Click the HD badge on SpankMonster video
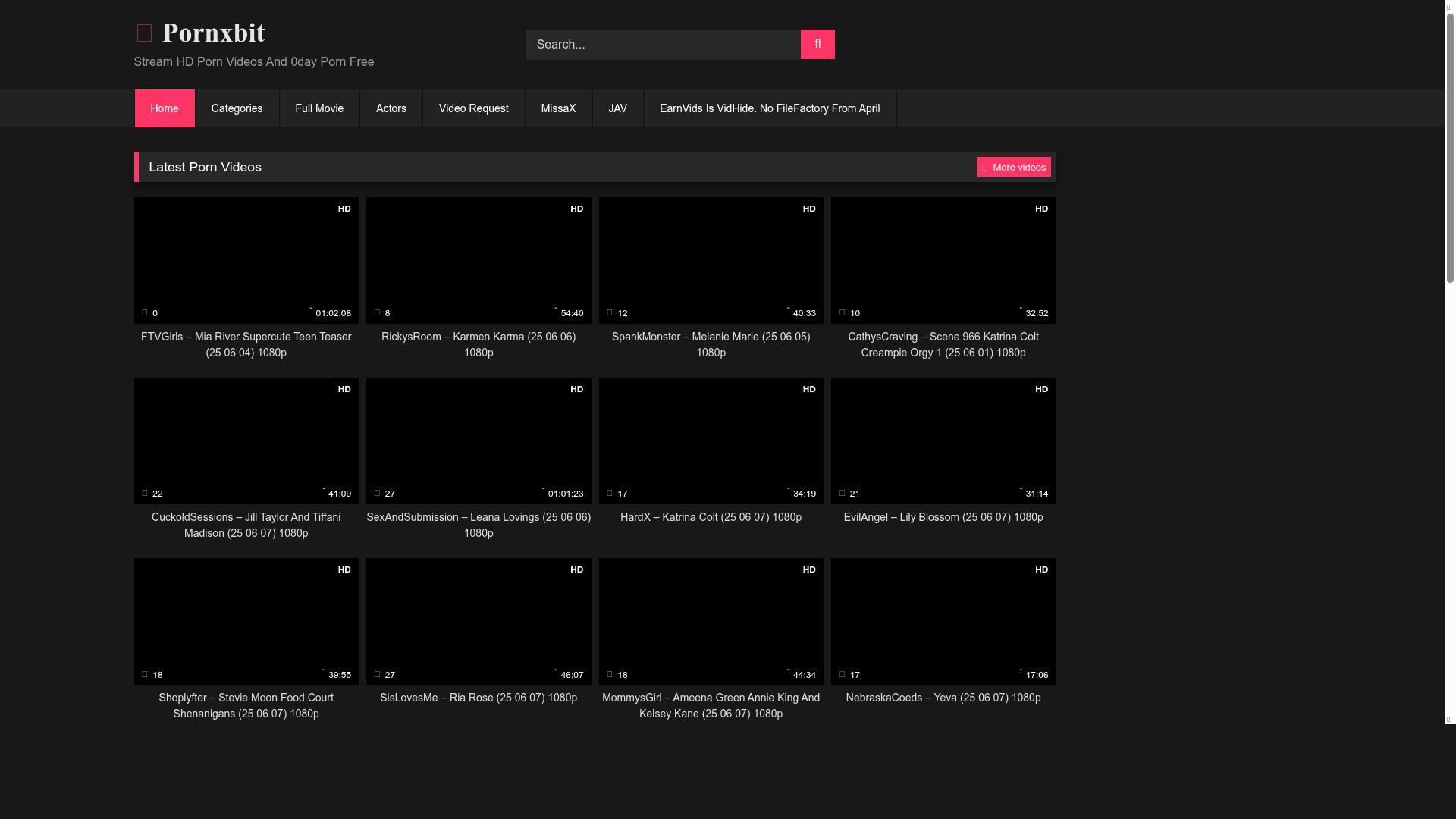 (808, 209)
